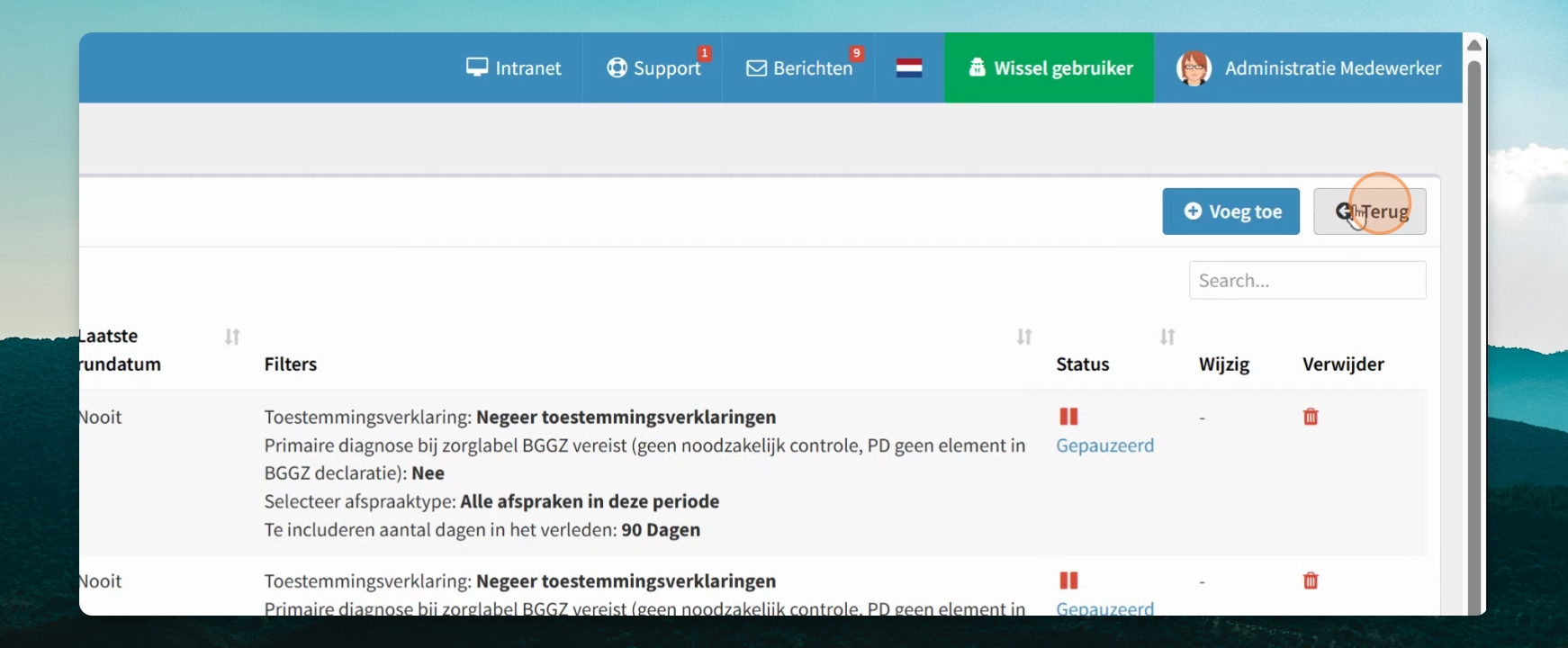Click the Dutch flag language selector
The image size is (1568, 648).
coord(909,68)
